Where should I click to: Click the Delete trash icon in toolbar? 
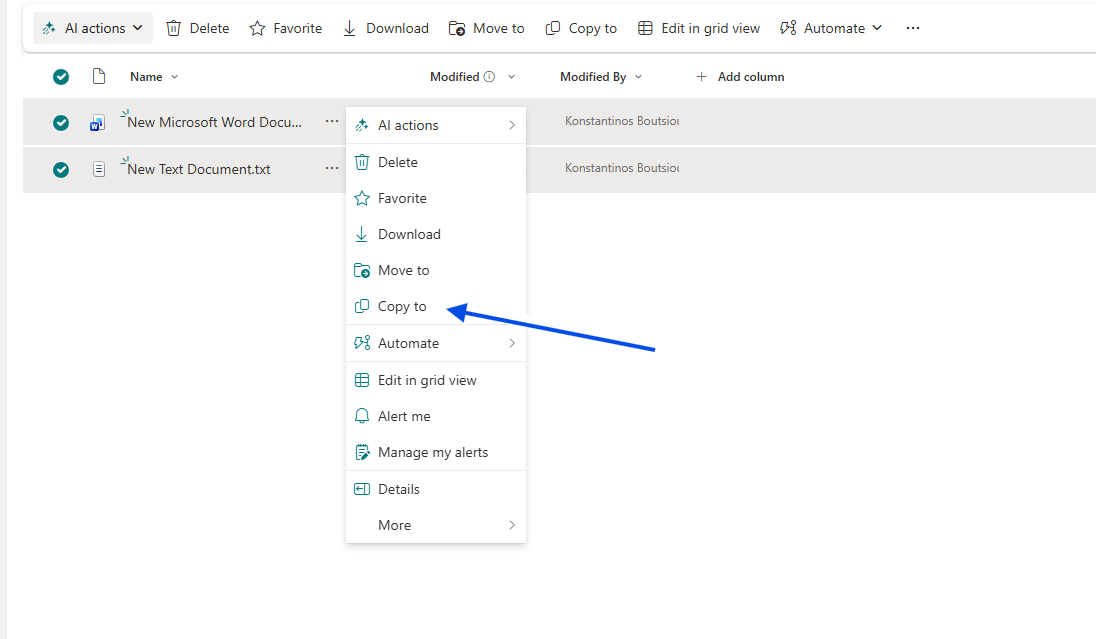coord(173,28)
